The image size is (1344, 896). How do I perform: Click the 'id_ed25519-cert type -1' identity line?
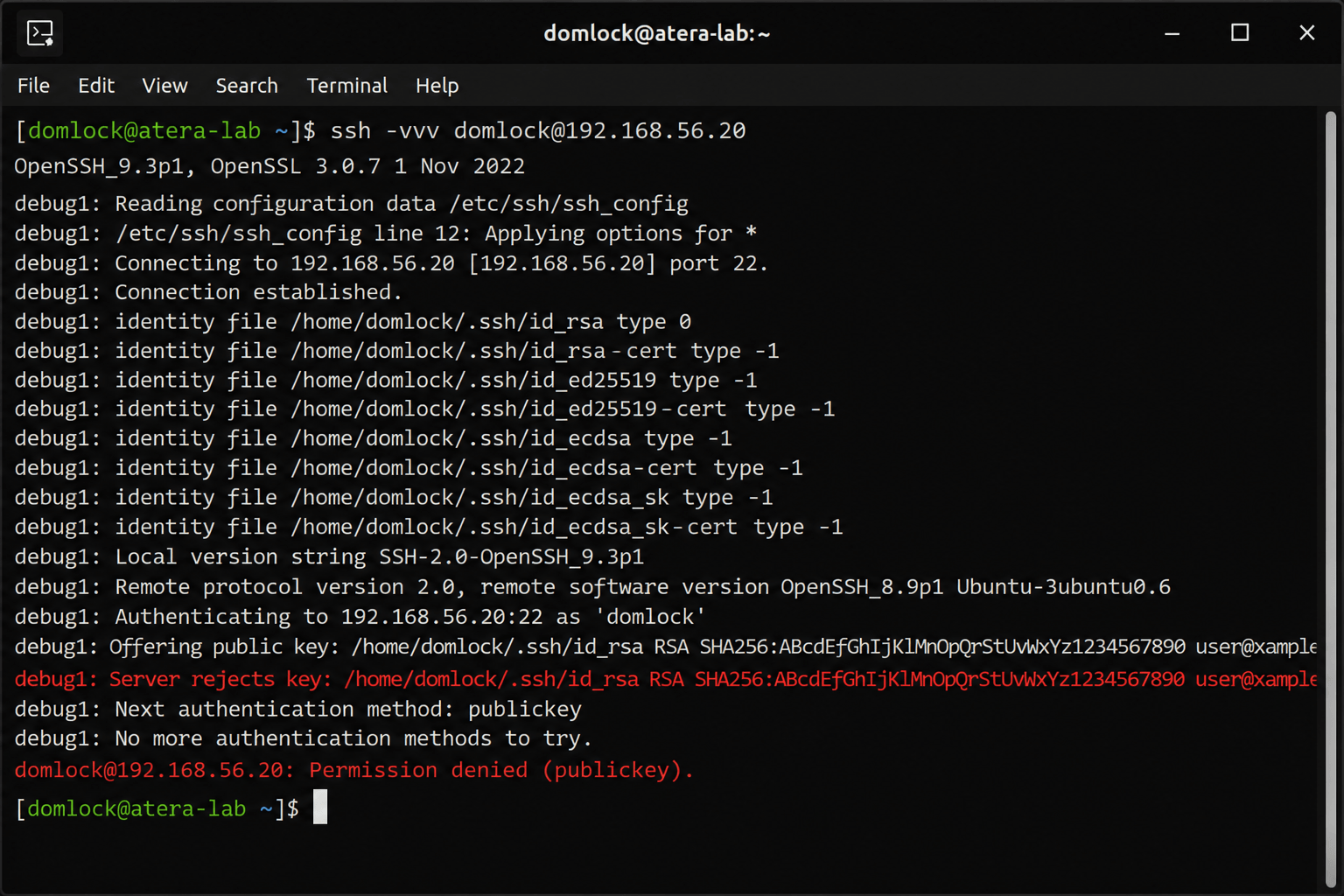pos(424,409)
